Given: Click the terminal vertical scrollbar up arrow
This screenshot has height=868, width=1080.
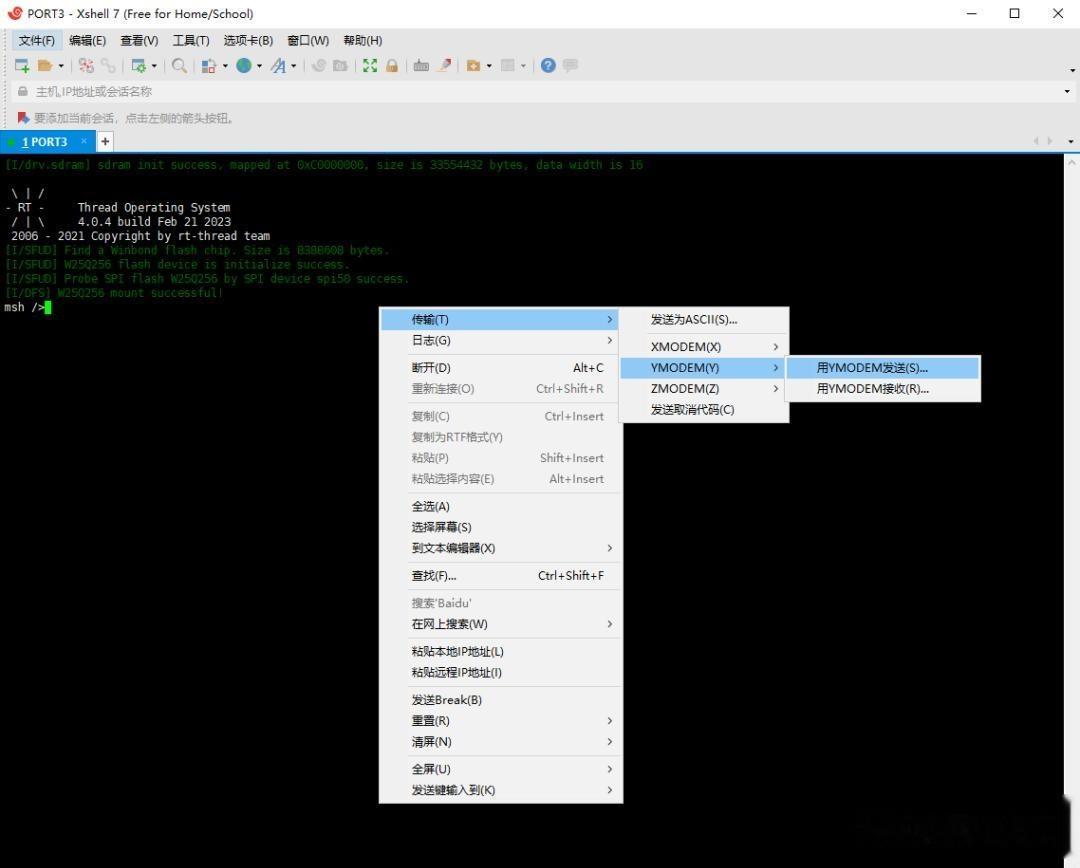Looking at the screenshot, I should (1072, 163).
